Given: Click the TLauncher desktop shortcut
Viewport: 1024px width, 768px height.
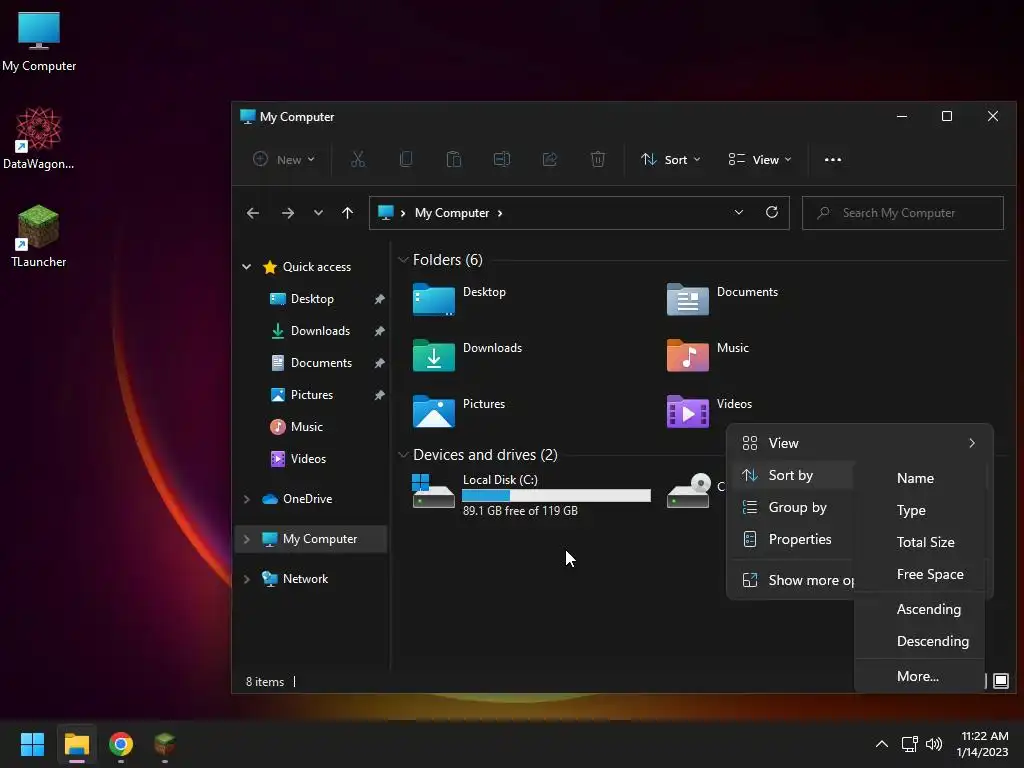Looking at the screenshot, I should (39, 236).
